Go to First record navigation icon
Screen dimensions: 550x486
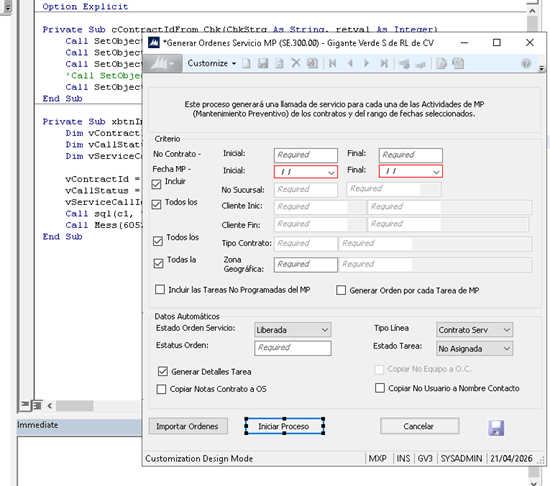(333, 63)
